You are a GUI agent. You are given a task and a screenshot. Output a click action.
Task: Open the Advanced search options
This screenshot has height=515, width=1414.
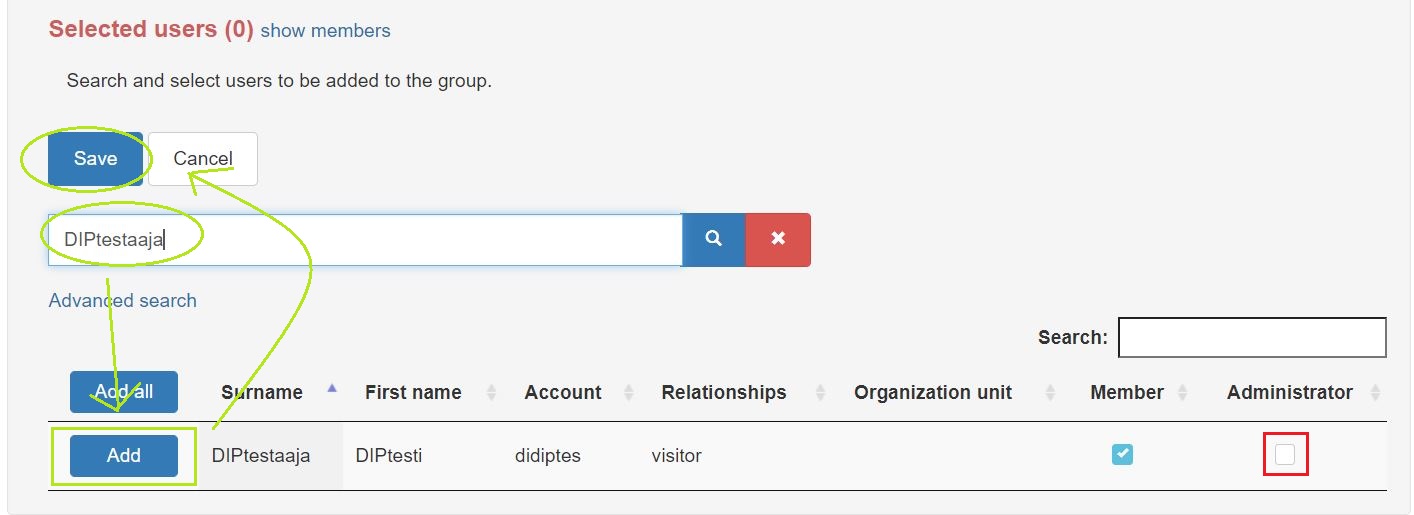coord(122,300)
